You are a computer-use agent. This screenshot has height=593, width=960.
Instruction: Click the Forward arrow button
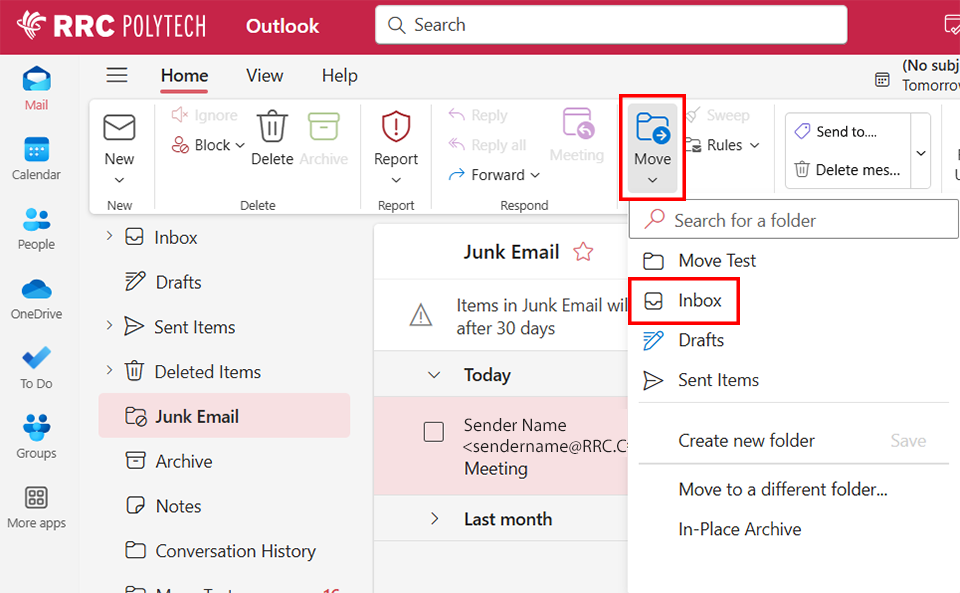[x=486, y=175]
